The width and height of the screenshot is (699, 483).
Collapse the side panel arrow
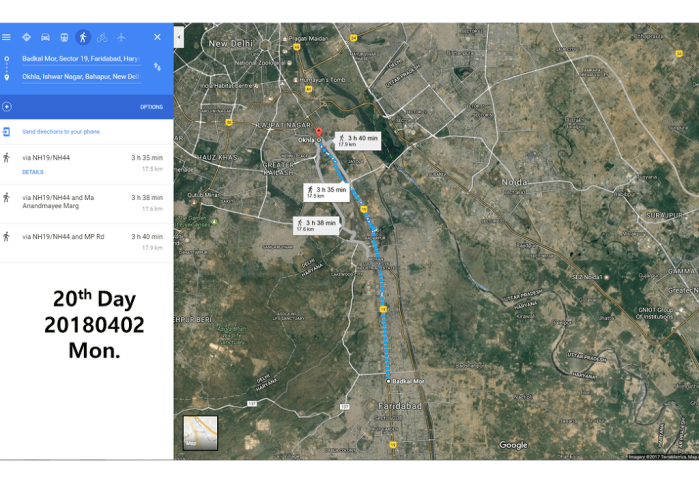179,37
